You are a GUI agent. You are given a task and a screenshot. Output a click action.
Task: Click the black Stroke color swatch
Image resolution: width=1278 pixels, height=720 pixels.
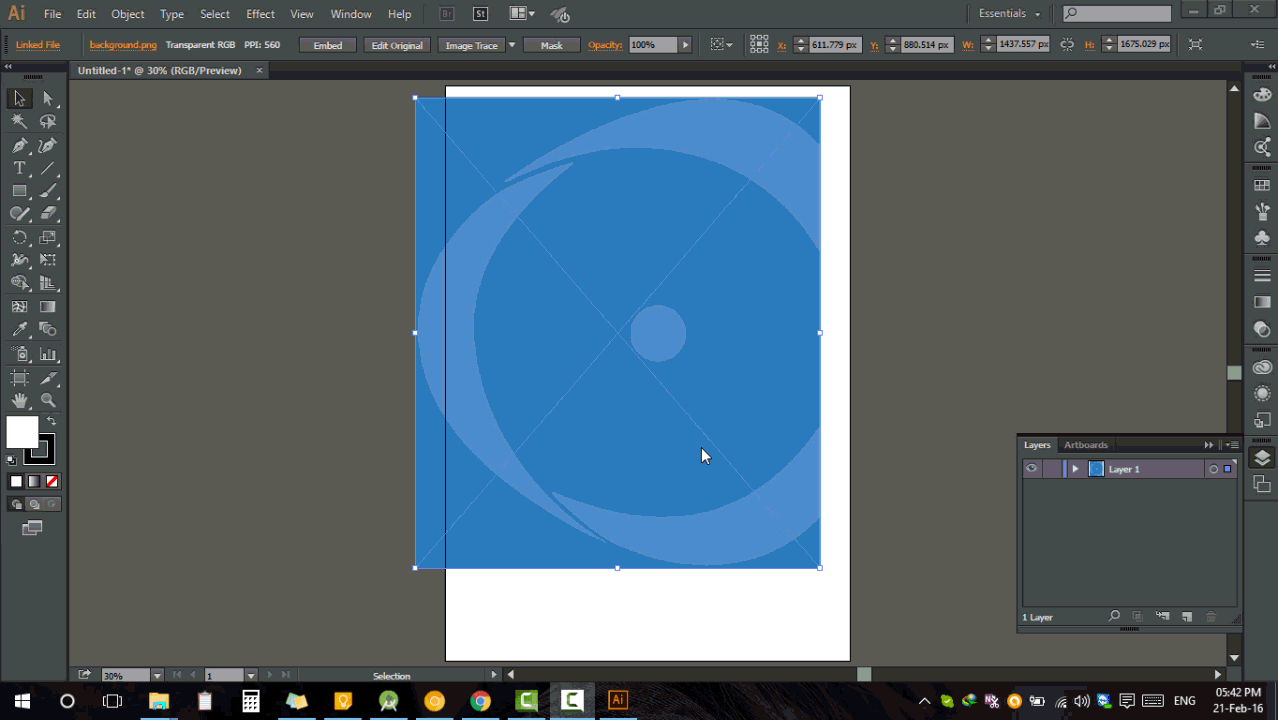(41, 450)
